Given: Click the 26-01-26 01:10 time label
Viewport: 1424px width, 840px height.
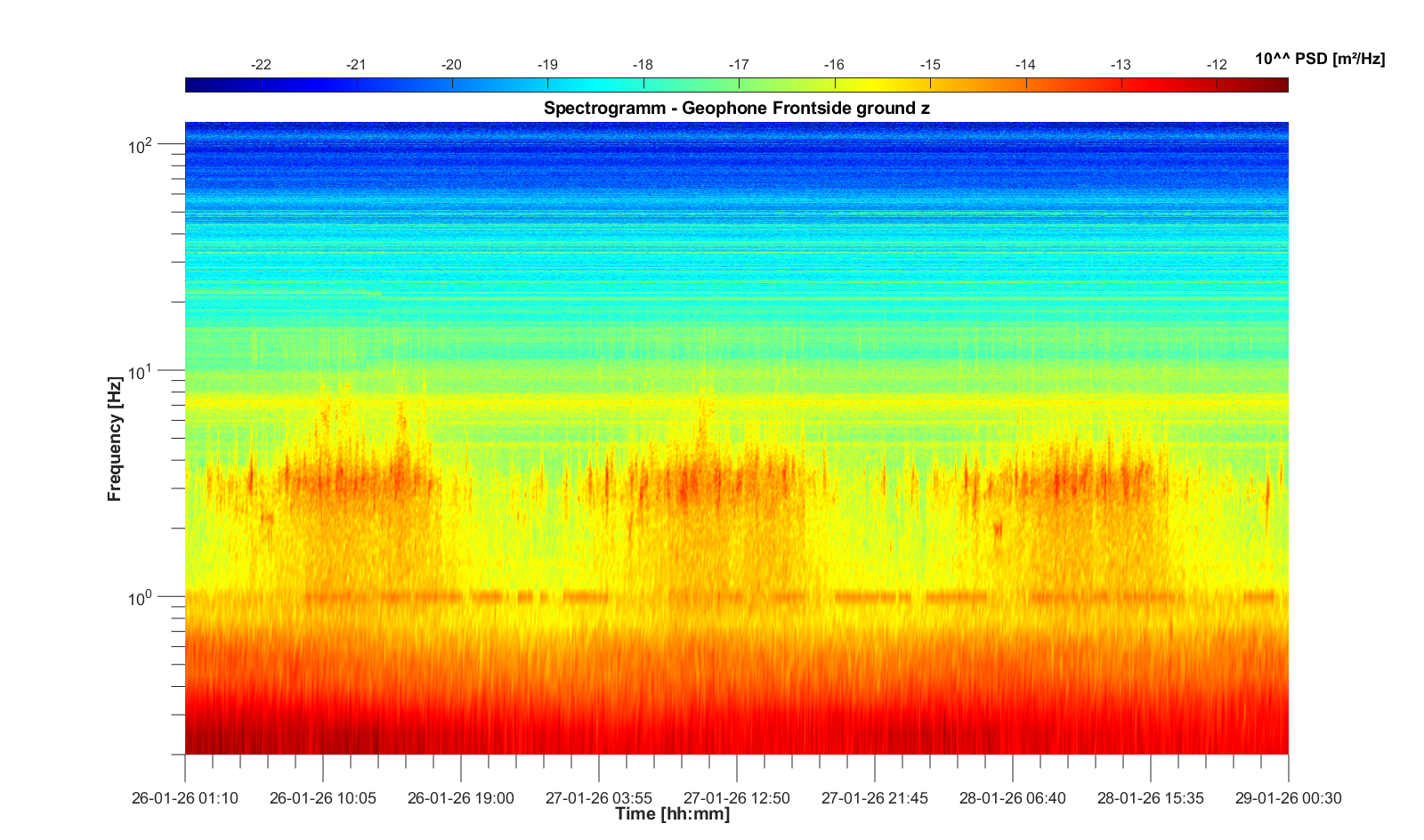Looking at the screenshot, I should pyautogui.click(x=185, y=798).
